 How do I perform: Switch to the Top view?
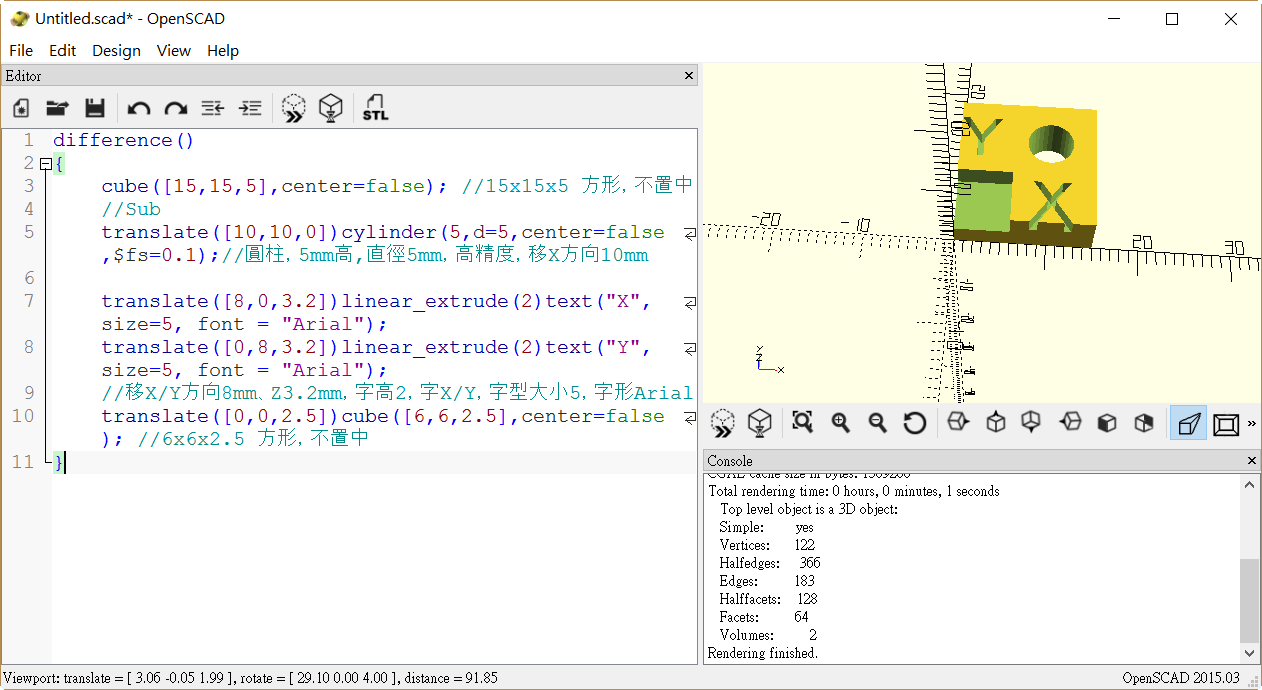click(995, 423)
